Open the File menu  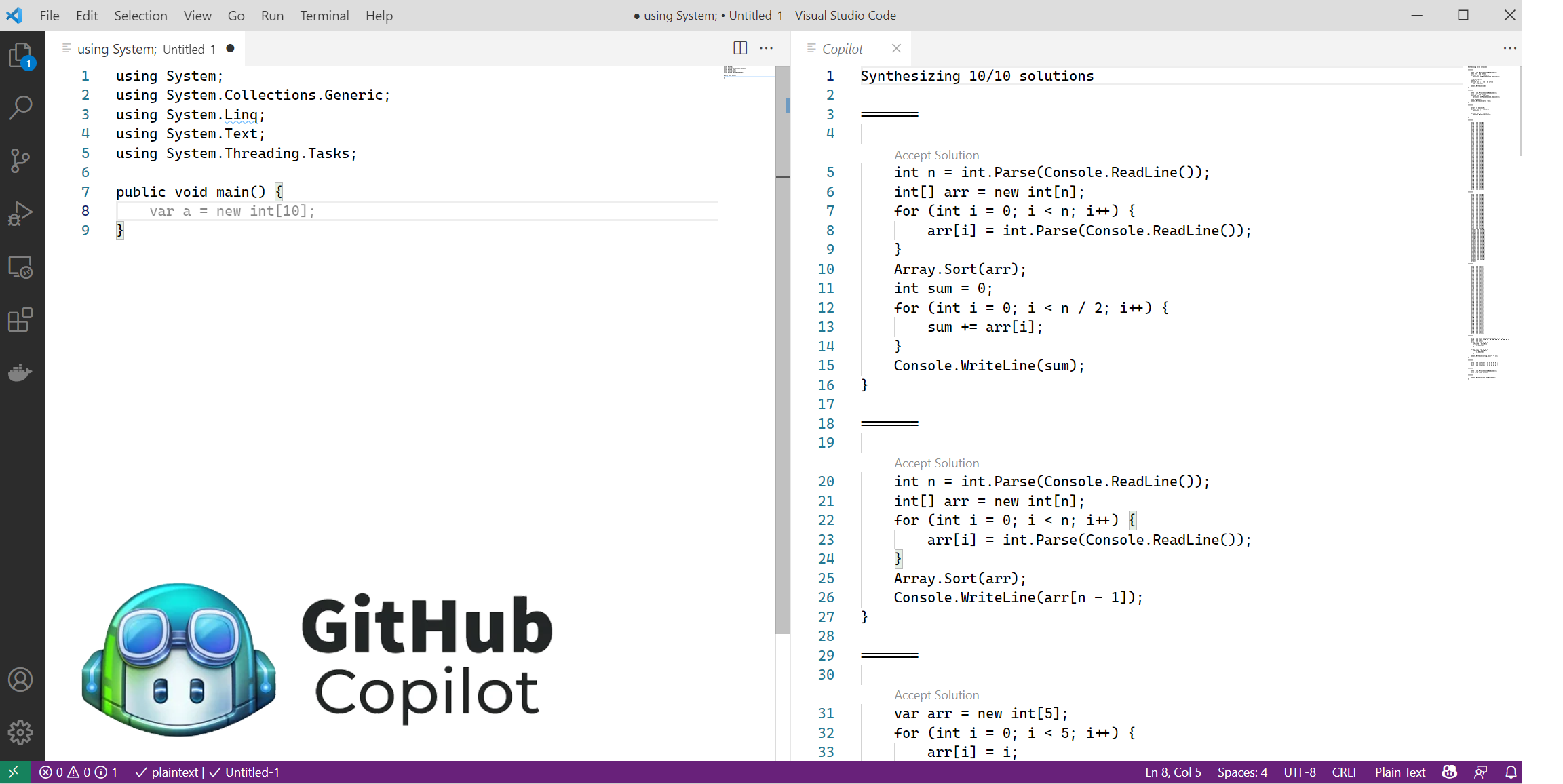(50, 15)
